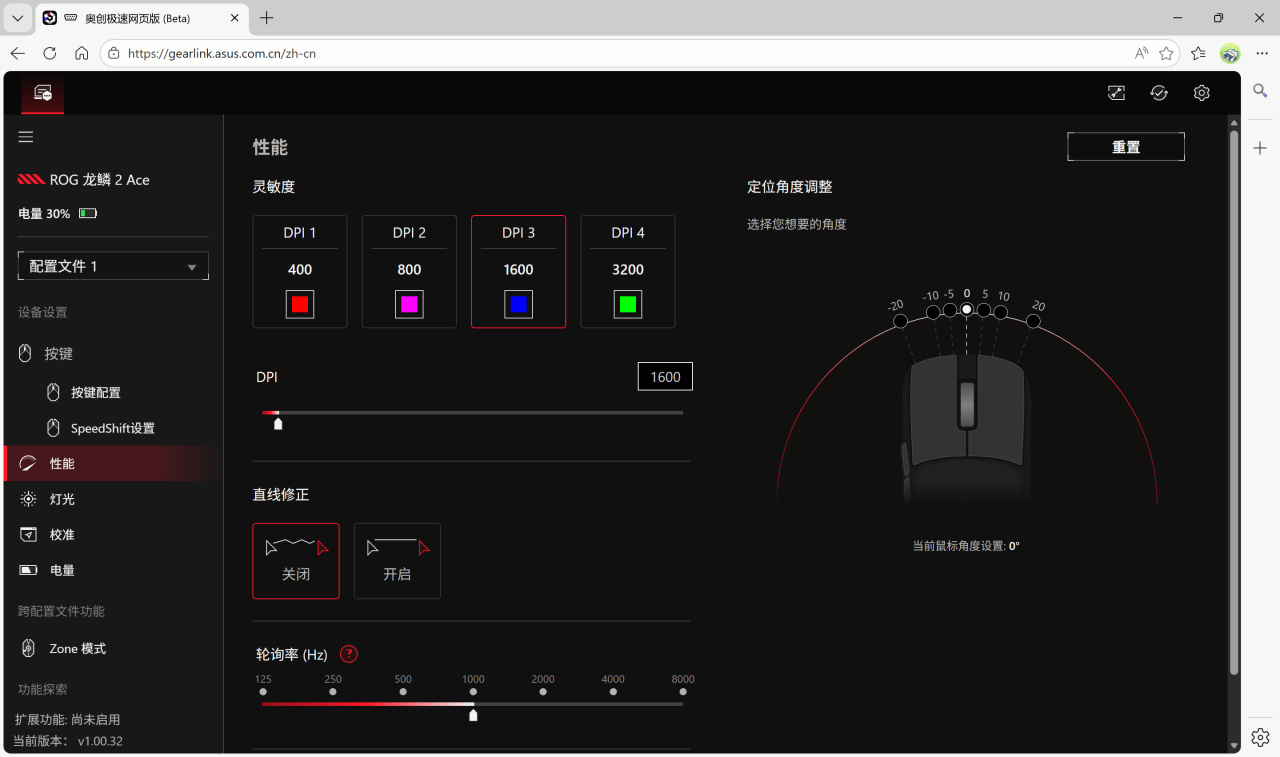Image resolution: width=1280 pixels, height=757 pixels.
Task: Select the DPI 3 1600 card
Action: (518, 272)
